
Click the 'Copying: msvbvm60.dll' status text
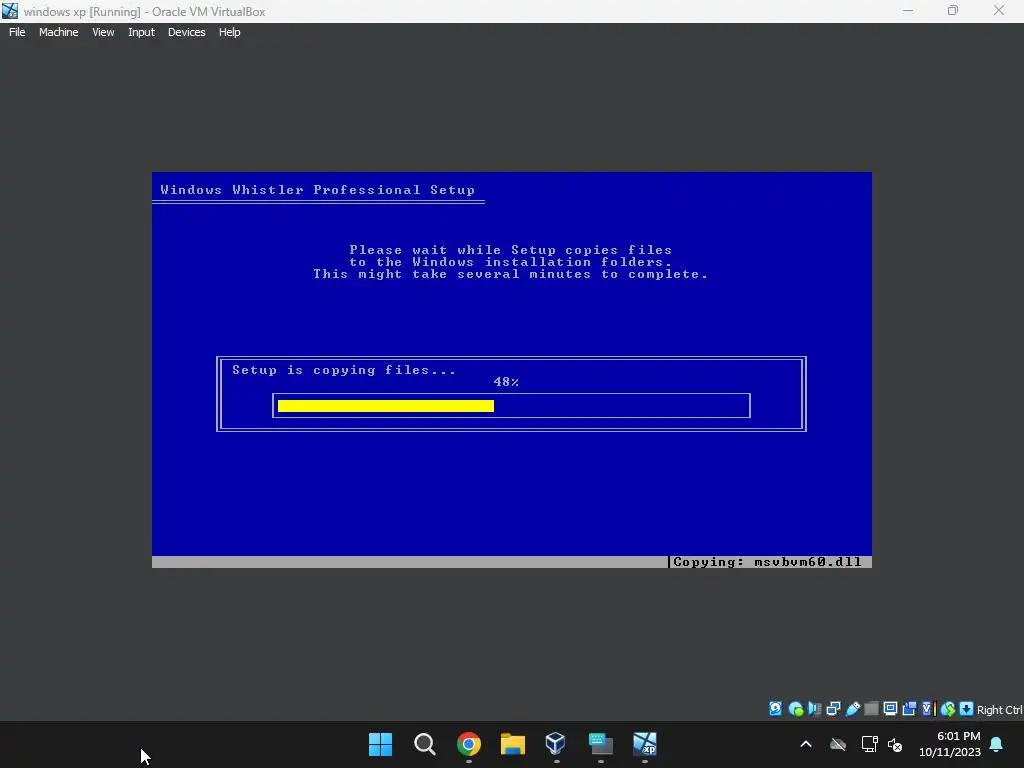[x=767, y=562]
